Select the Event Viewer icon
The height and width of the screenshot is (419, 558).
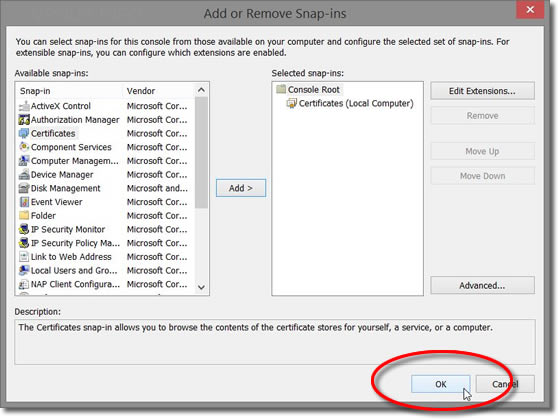24,202
